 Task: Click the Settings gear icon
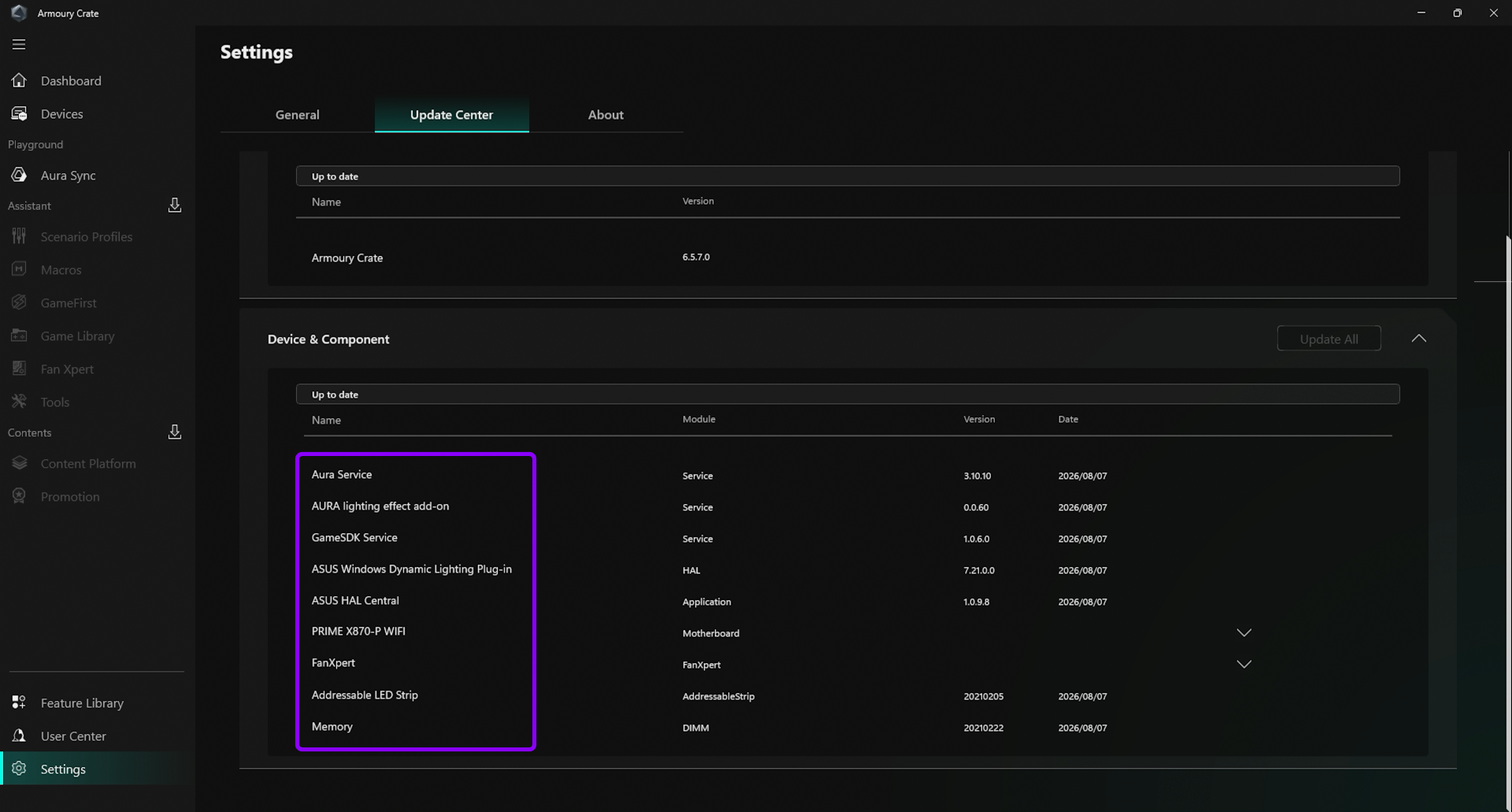[19, 769]
